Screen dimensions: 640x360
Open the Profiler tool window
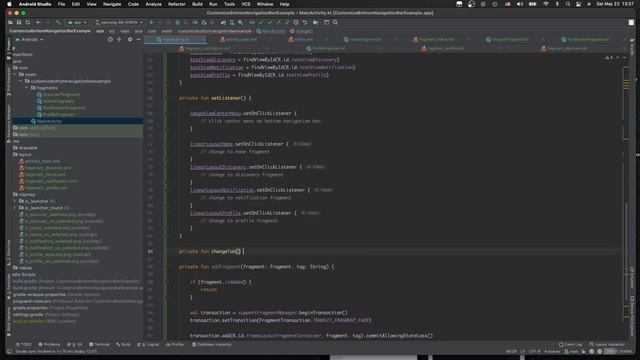[x=176, y=344]
